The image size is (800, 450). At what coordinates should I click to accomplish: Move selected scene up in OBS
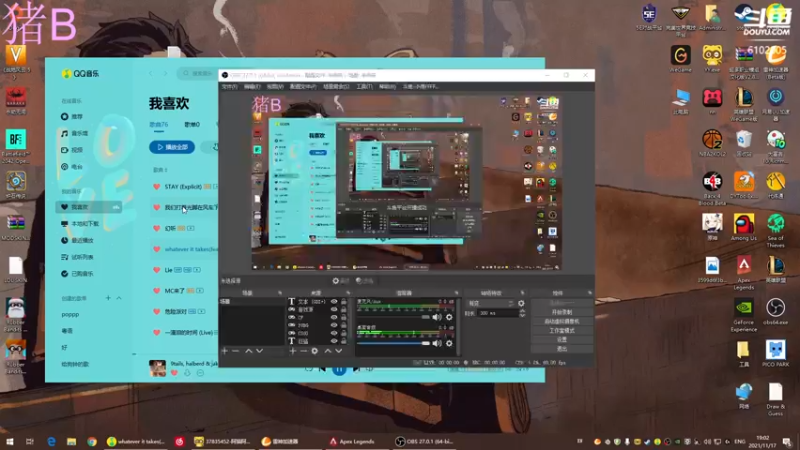[x=248, y=351]
